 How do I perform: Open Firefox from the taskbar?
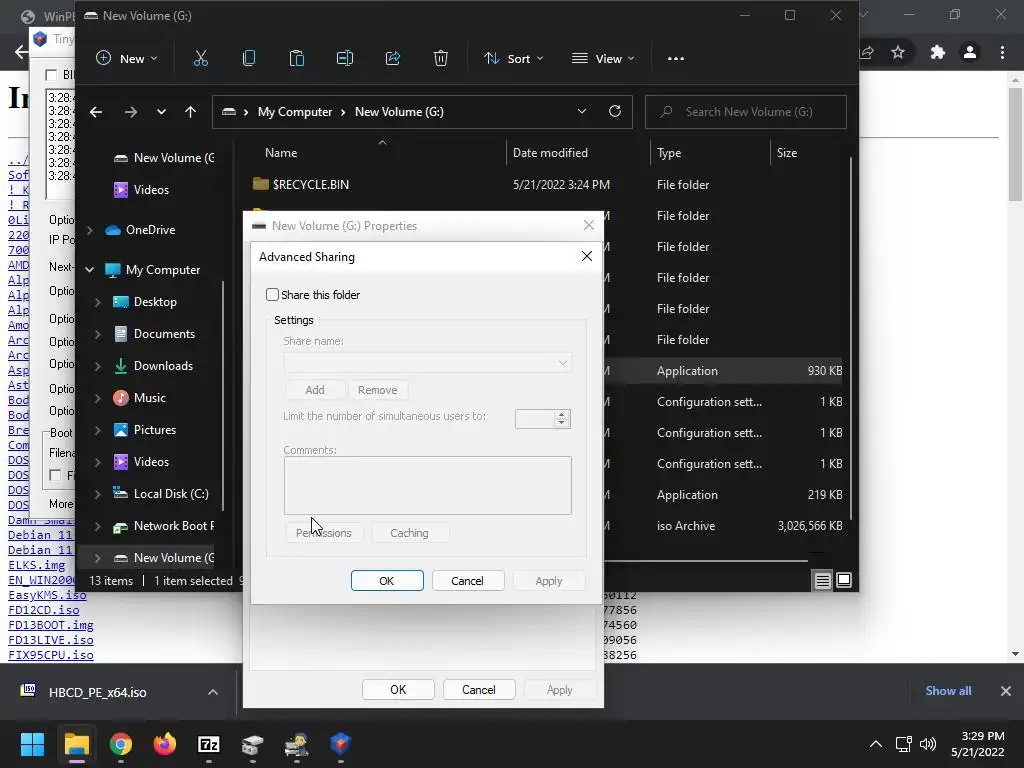pyautogui.click(x=165, y=744)
